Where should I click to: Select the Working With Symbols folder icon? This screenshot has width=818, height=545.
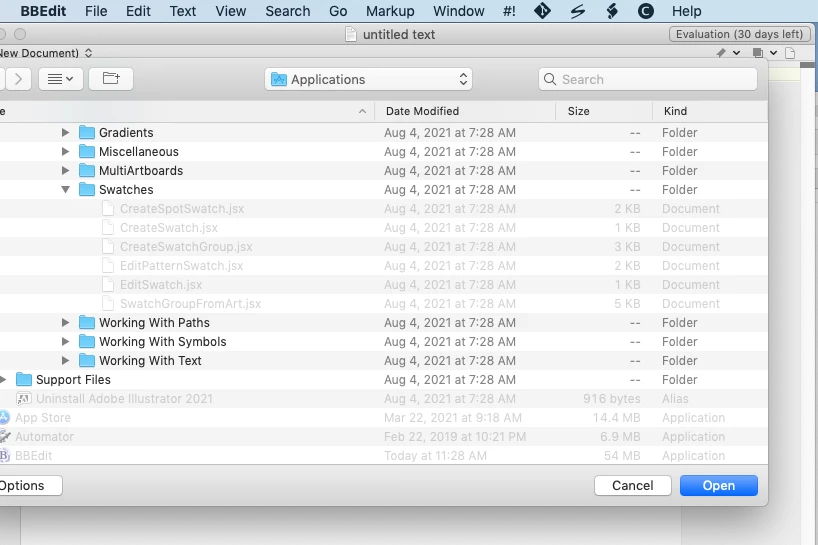pyautogui.click(x=87, y=342)
